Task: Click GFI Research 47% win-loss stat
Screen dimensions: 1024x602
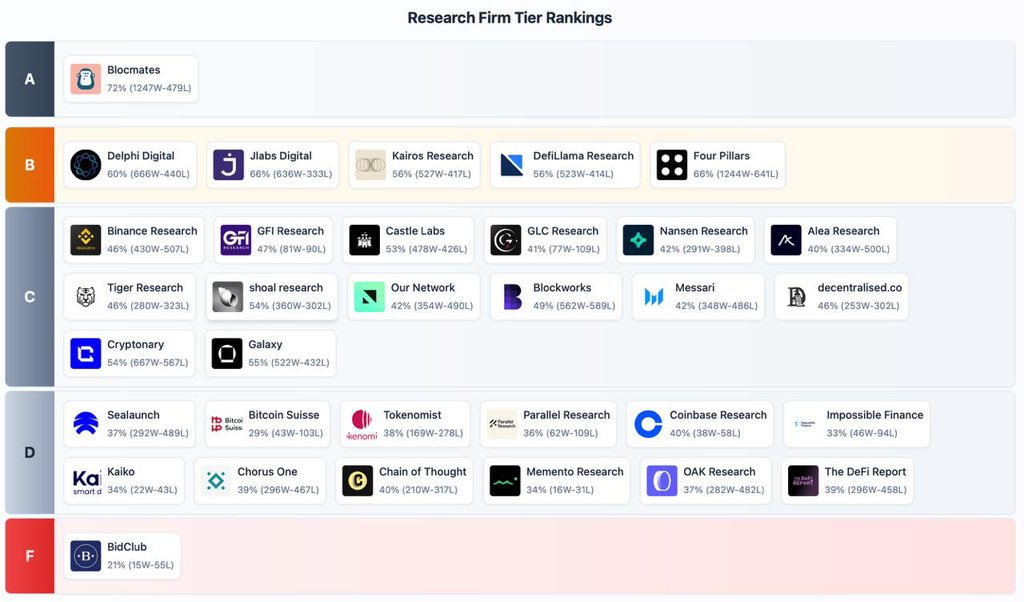Action: pyautogui.click(x=291, y=249)
